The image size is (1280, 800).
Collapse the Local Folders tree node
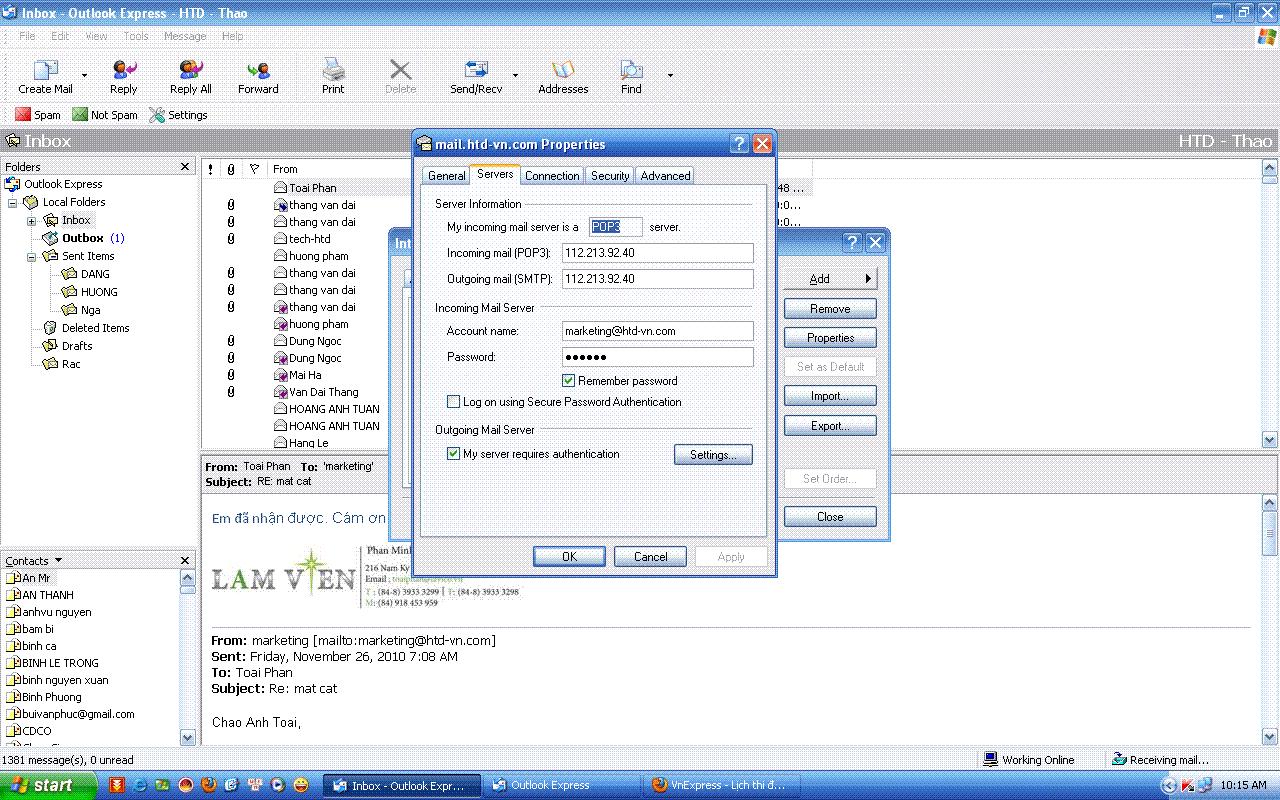click(x=13, y=202)
